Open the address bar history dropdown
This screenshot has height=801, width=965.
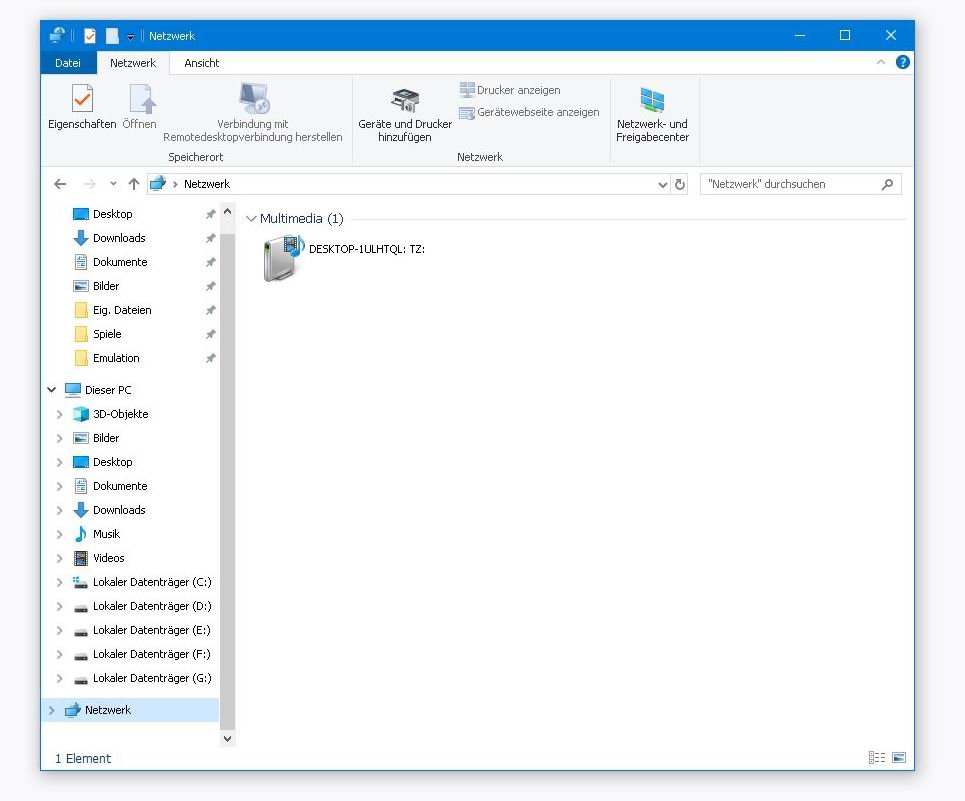662,184
